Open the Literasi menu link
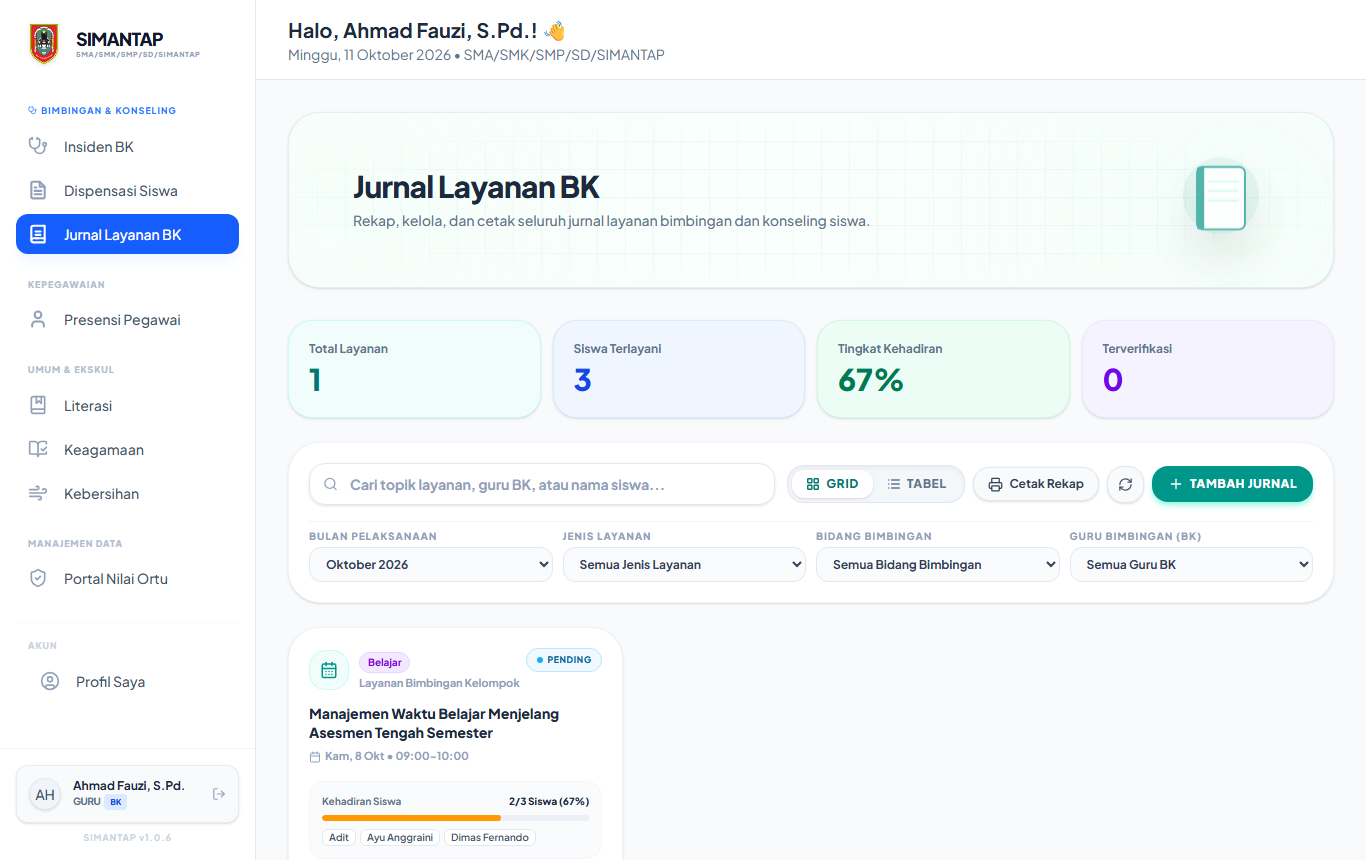 (x=127, y=406)
